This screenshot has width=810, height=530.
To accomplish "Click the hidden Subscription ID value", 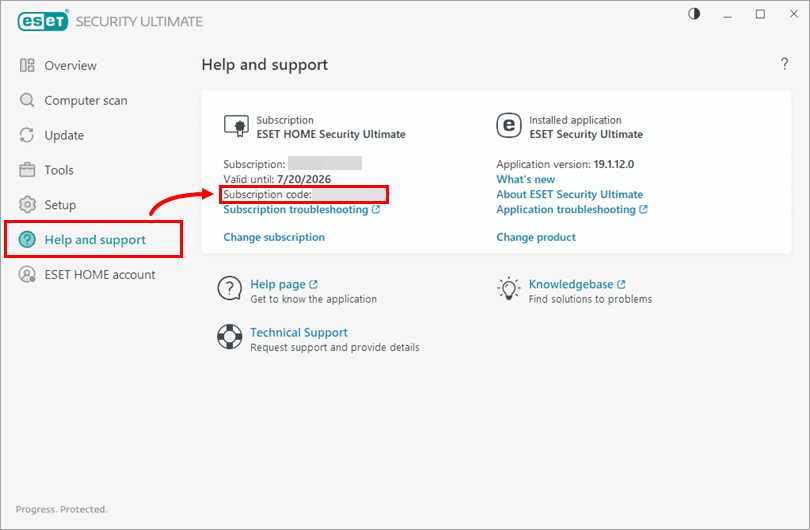I will click(325, 163).
